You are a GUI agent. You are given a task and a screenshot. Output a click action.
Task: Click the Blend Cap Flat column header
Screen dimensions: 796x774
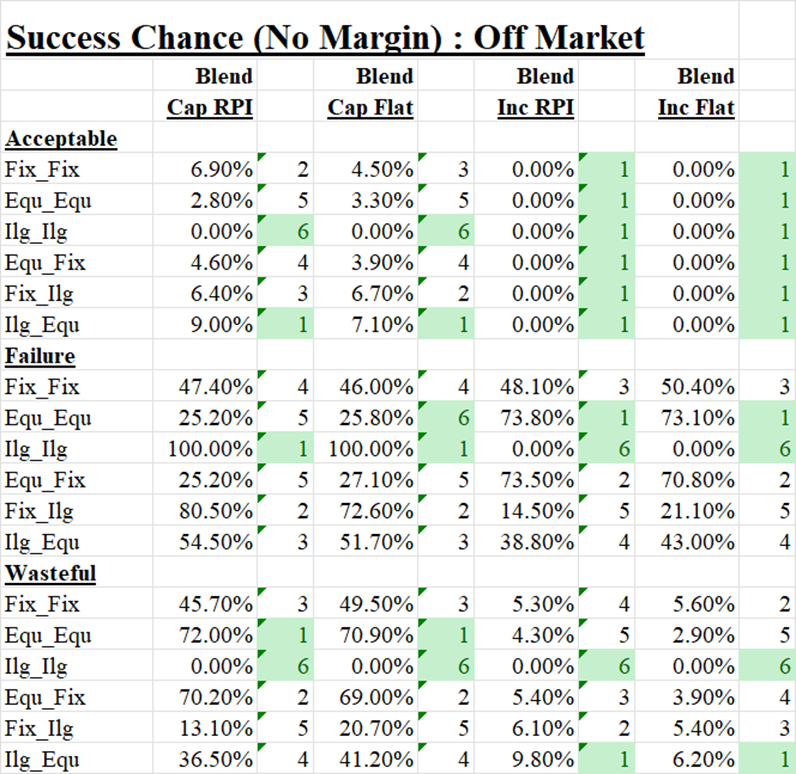tap(370, 108)
